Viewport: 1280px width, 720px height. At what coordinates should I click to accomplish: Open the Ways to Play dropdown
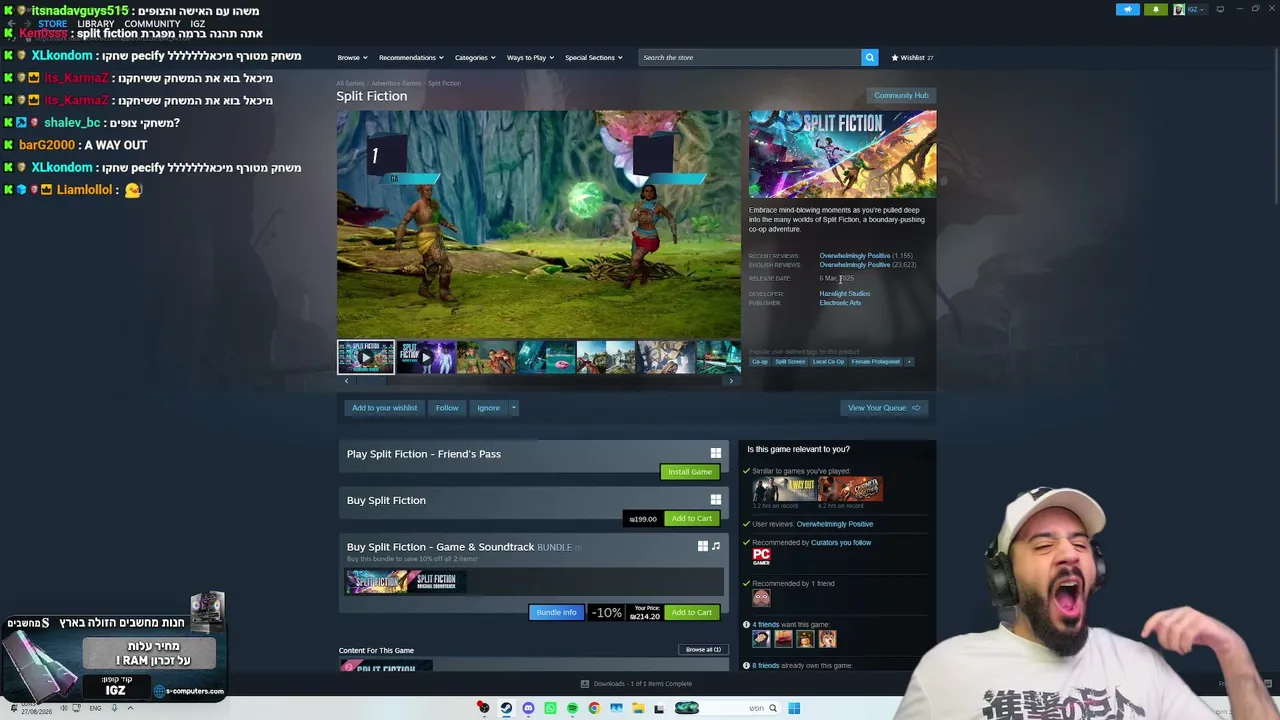(x=530, y=57)
